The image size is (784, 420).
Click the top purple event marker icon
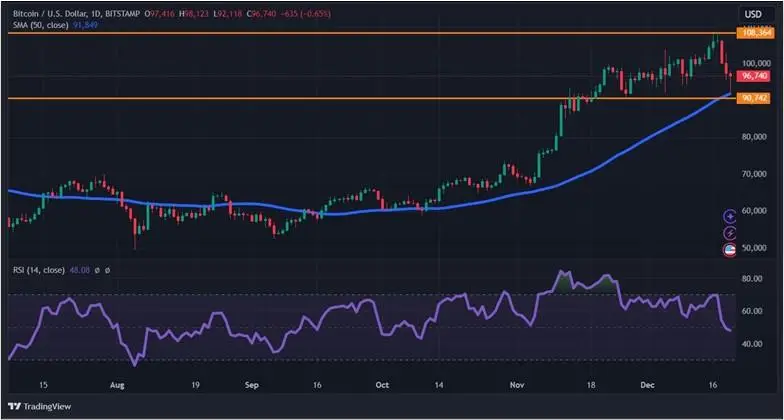(x=730, y=215)
